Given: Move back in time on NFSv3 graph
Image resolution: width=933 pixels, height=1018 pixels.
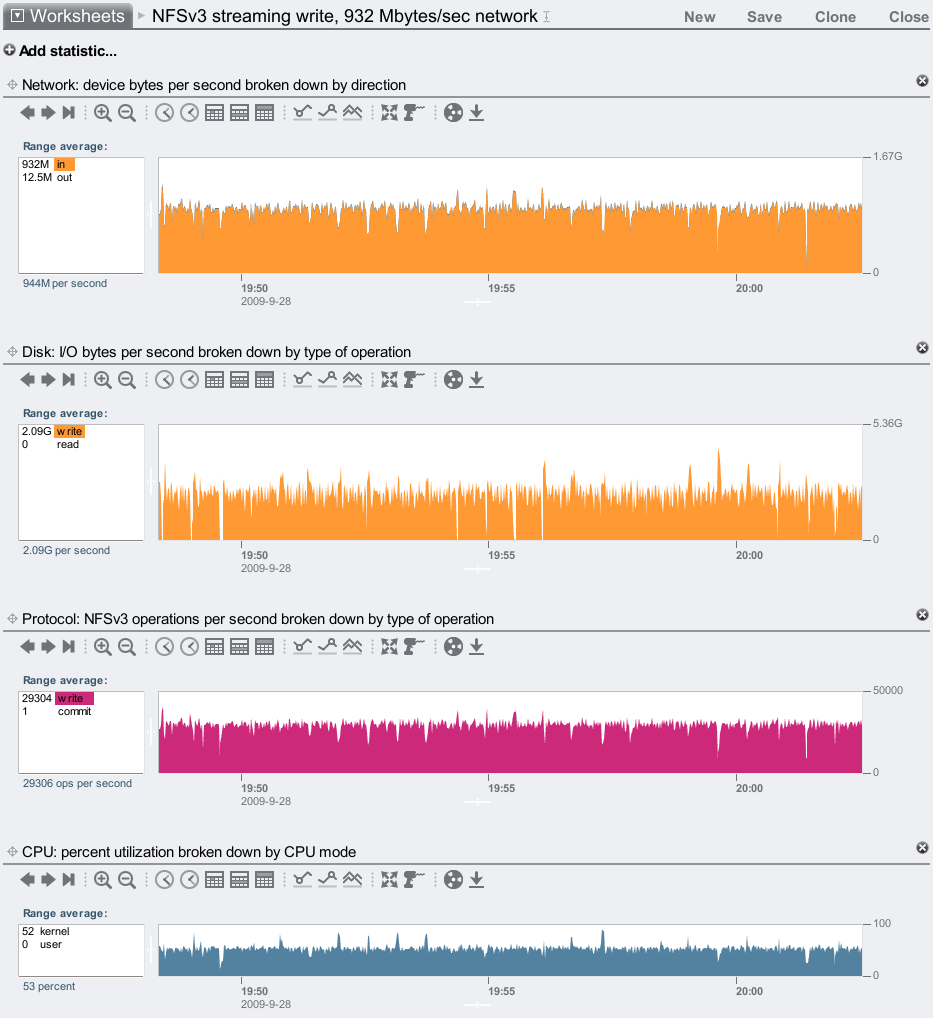Looking at the screenshot, I should point(28,647).
